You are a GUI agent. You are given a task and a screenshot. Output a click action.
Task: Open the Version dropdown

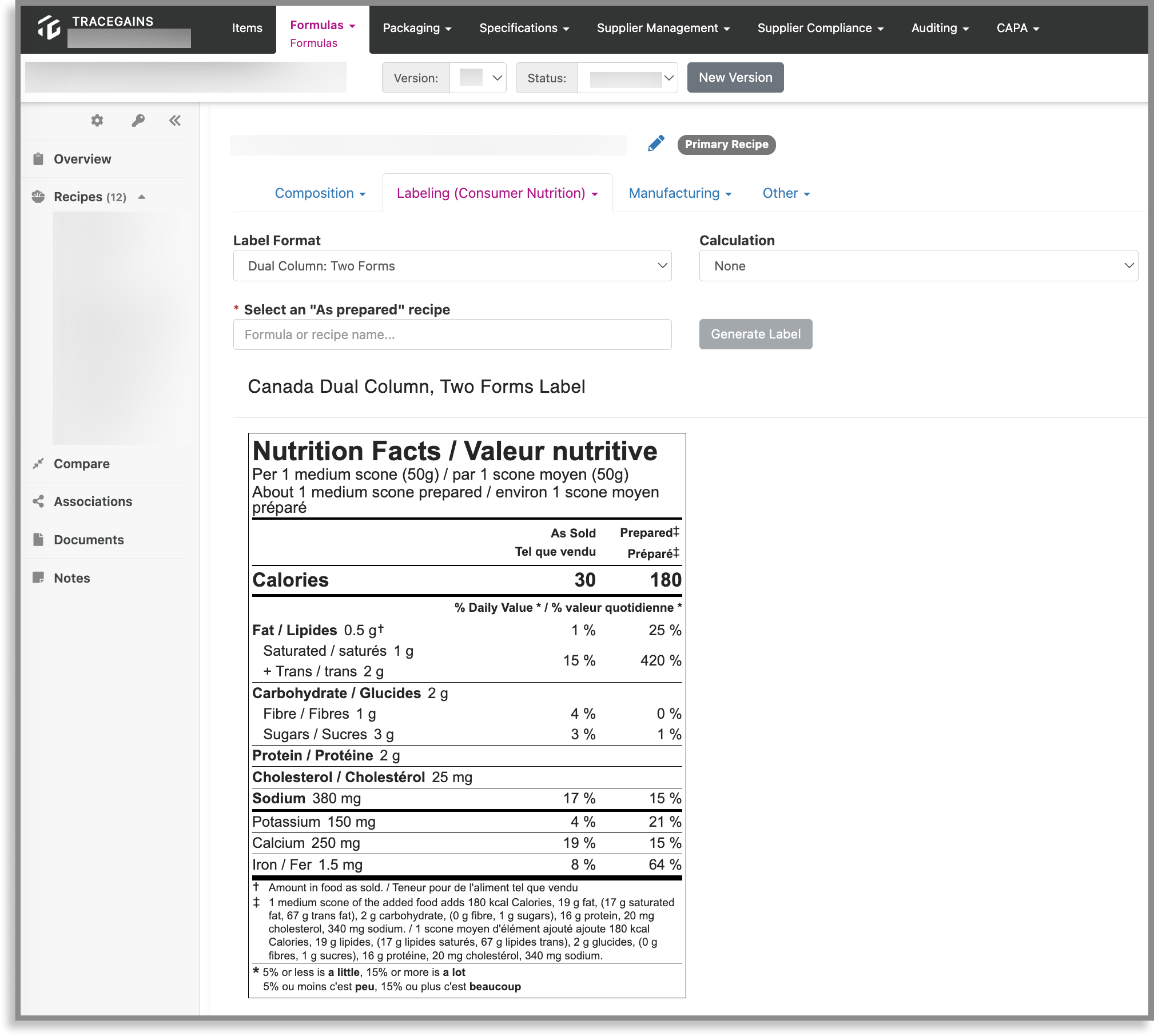(x=478, y=78)
